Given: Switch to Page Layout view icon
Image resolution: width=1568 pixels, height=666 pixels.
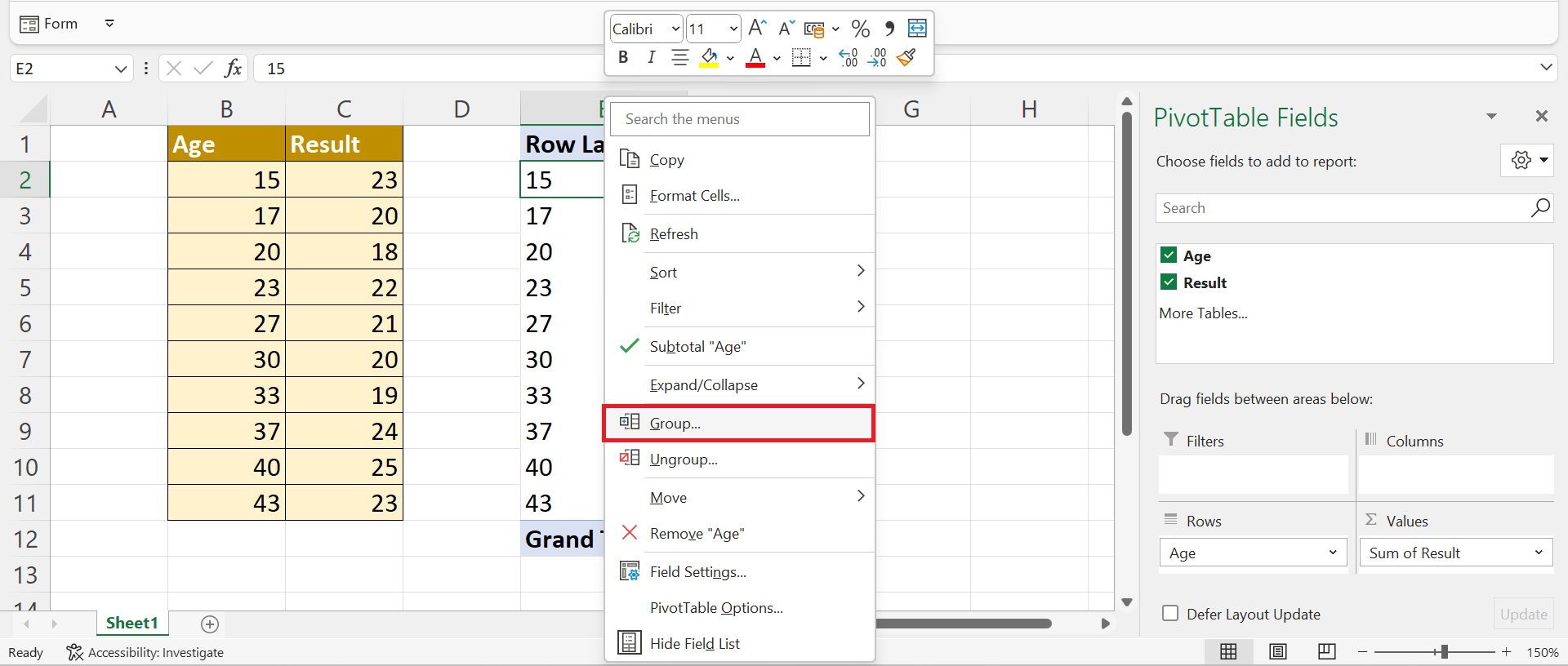Looking at the screenshot, I should click(x=1278, y=651).
